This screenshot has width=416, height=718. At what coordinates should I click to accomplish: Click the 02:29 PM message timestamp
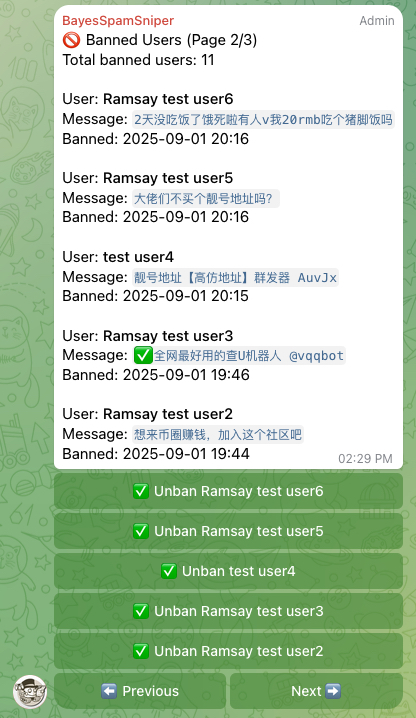click(x=365, y=458)
